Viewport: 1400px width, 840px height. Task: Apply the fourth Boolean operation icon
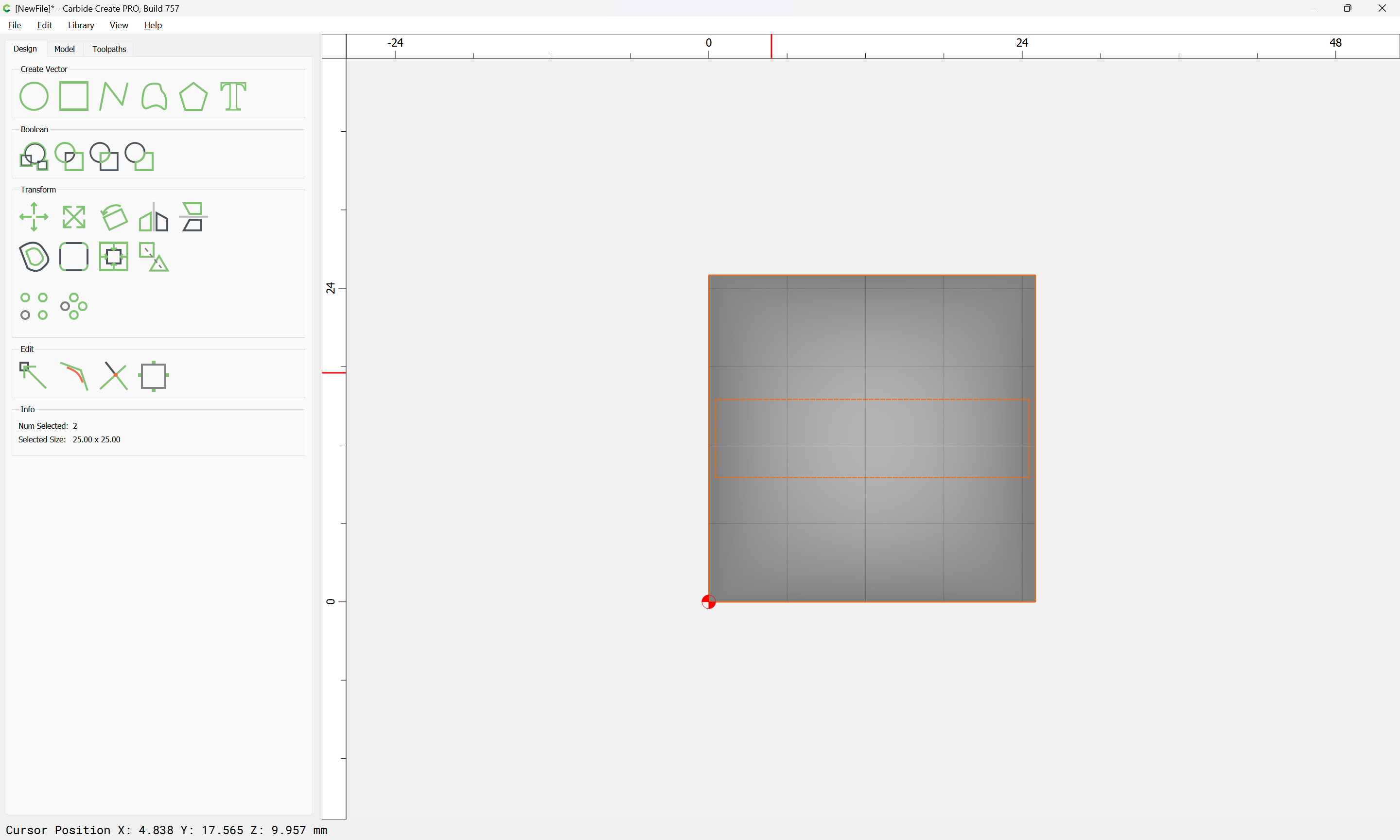pyautogui.click(x=139, y=157)
